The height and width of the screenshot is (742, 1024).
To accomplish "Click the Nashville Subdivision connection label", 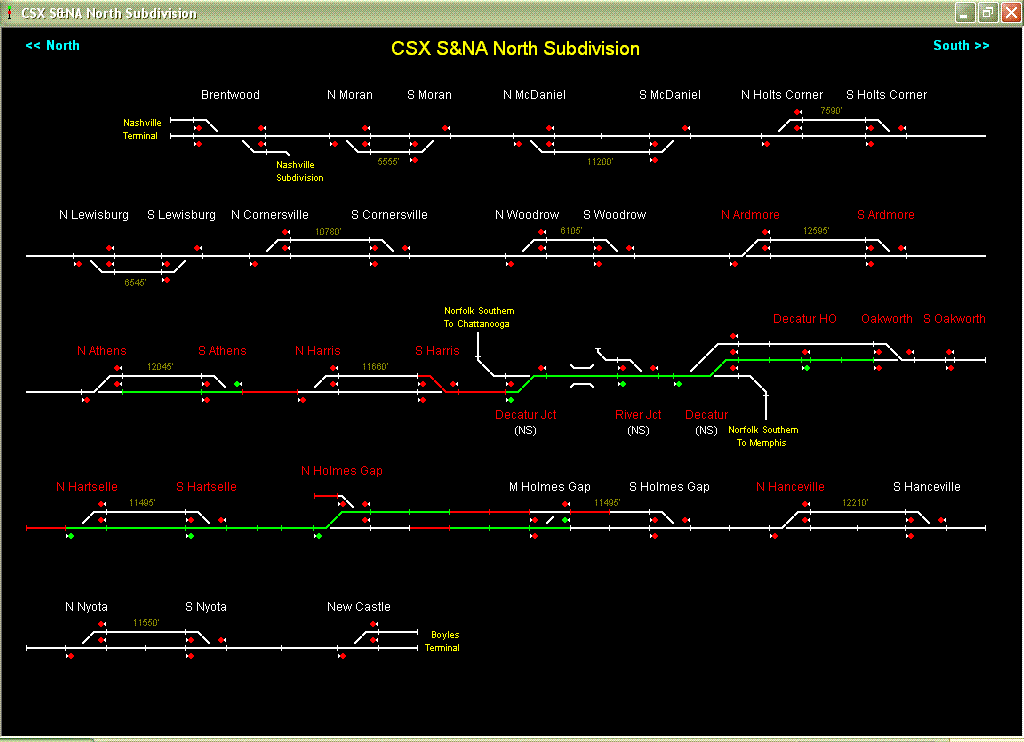I will click(x=299, y=171).
